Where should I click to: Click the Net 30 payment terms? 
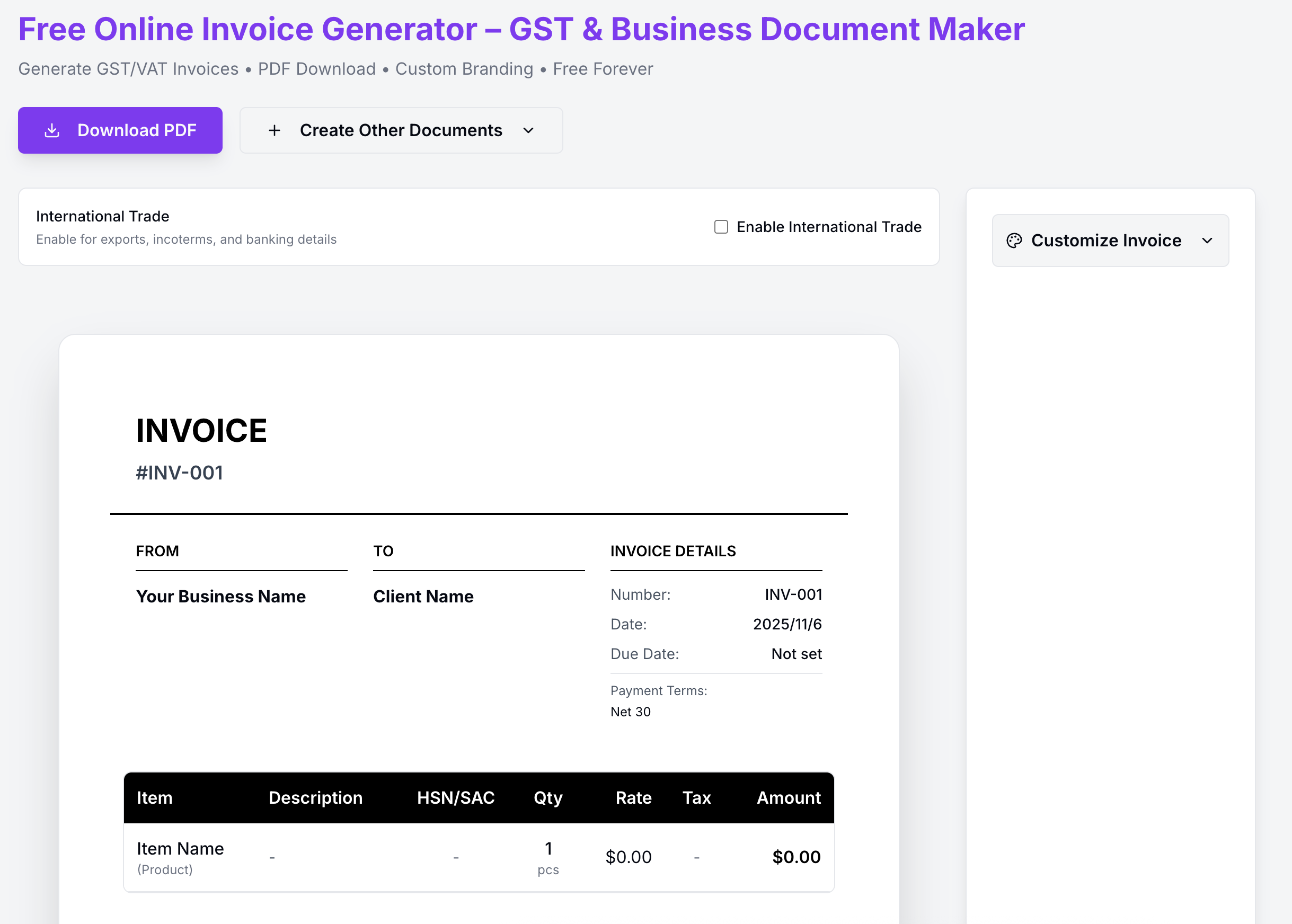click(630, 712)
